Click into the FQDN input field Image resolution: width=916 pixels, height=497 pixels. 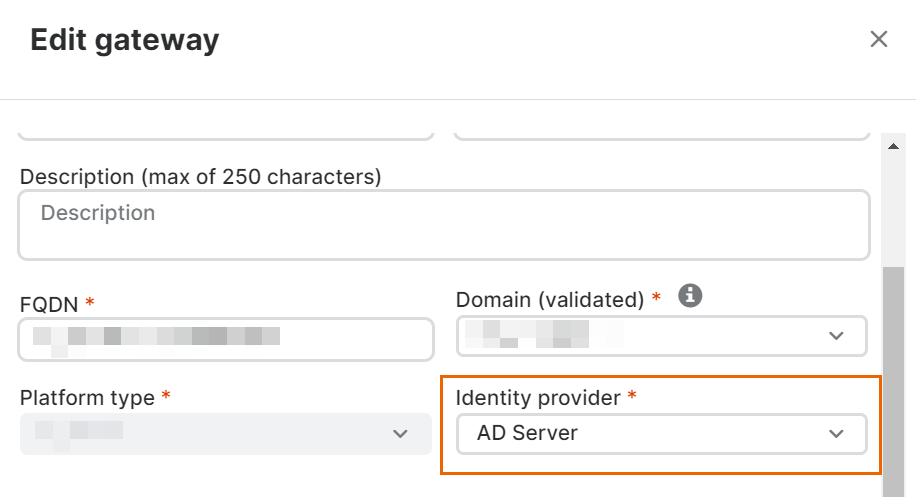coord(225,338)
